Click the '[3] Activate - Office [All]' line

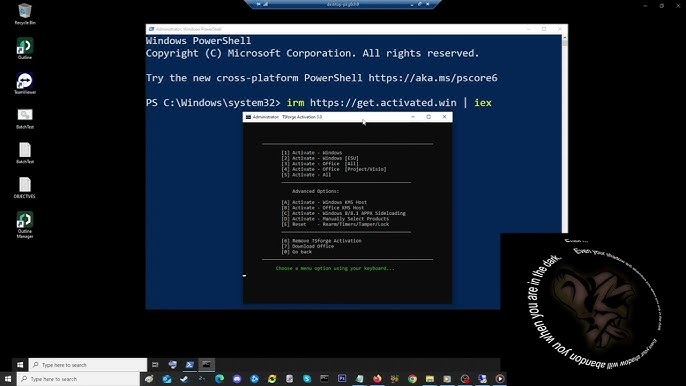coord(320,164)
